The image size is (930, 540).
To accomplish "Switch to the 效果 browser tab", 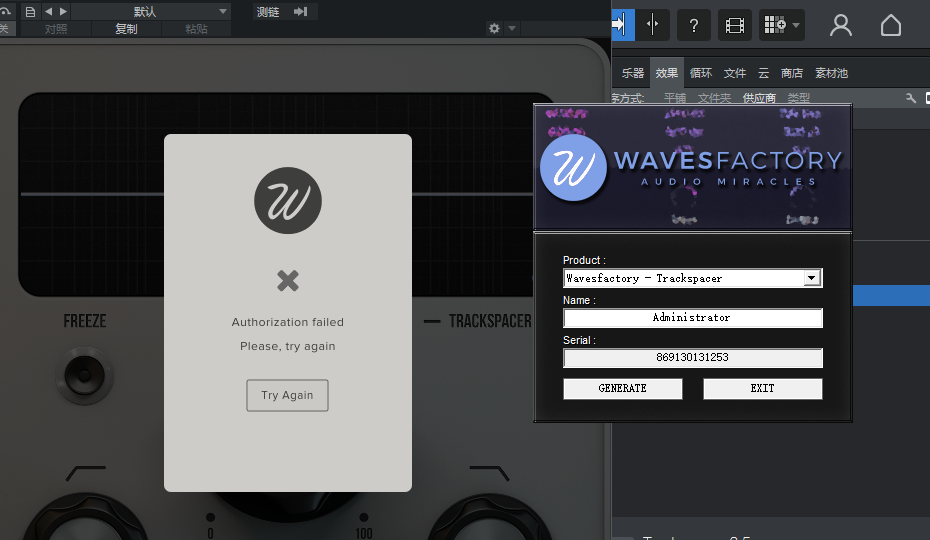I will point(667,73).
